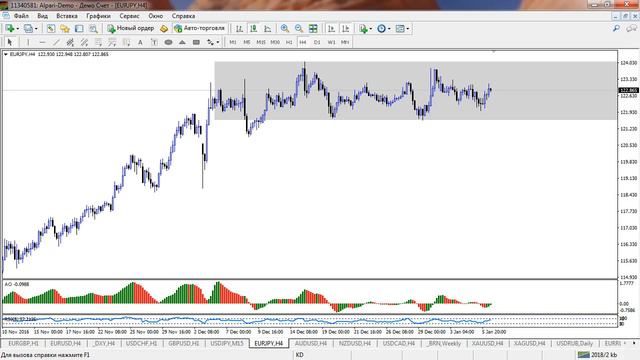Viewport: 640px width, 360px height.
Task: Expand the periodicity clock dropdown arrow
Action: pos(389,29)
